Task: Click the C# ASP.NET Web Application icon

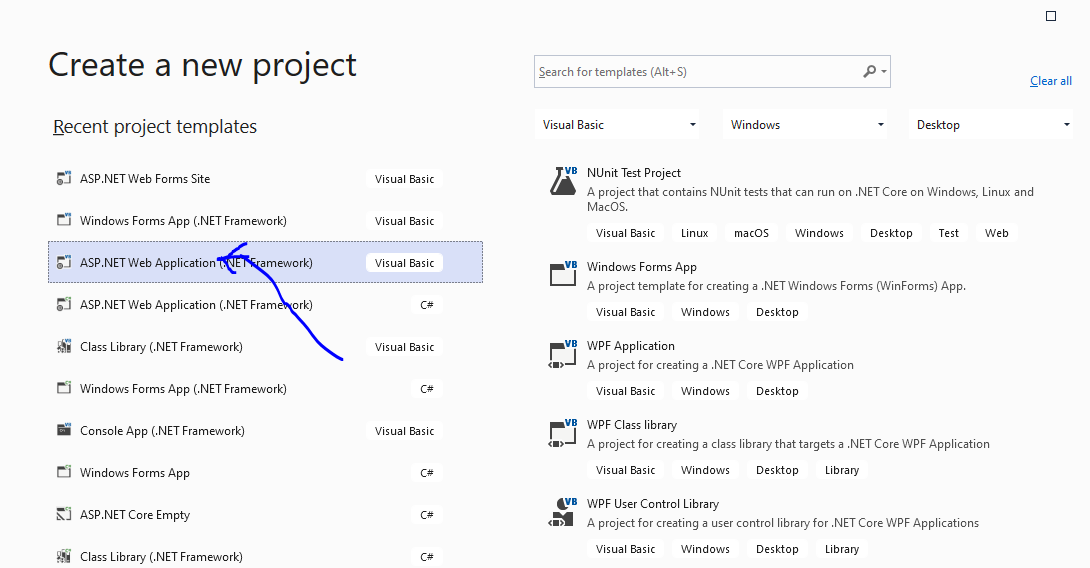Action: pyautogui.click(x=64, y=305)
